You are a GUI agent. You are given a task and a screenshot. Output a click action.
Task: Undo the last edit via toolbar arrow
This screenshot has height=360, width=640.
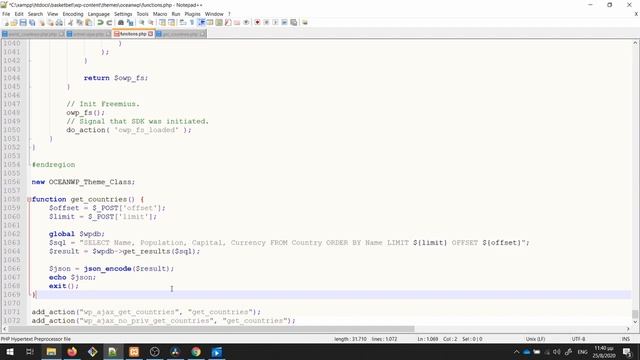100,22
